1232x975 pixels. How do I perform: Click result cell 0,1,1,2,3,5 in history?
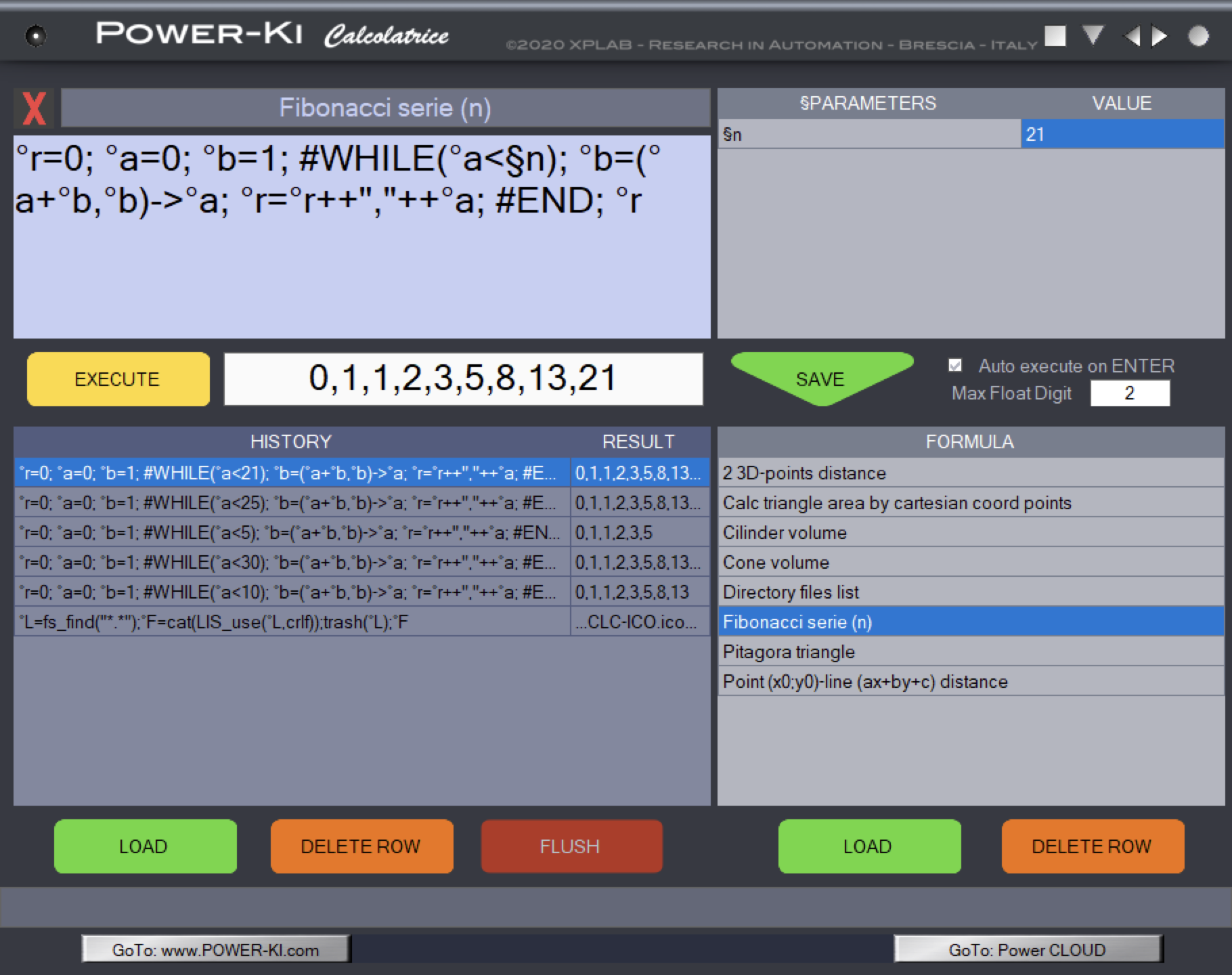tap(640, 532)
